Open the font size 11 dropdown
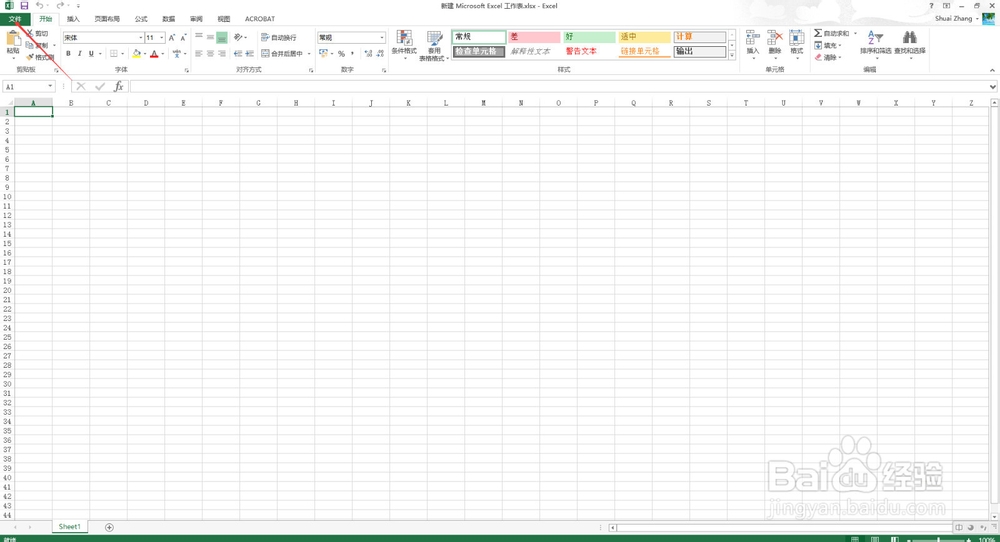1000x542 pixels. click(x=161, y=38)
